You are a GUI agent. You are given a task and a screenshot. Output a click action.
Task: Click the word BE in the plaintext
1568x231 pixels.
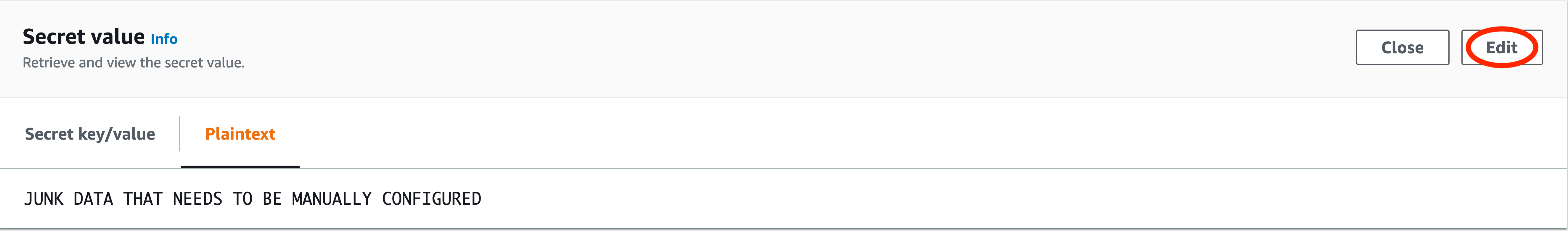[x=272, y=199]
